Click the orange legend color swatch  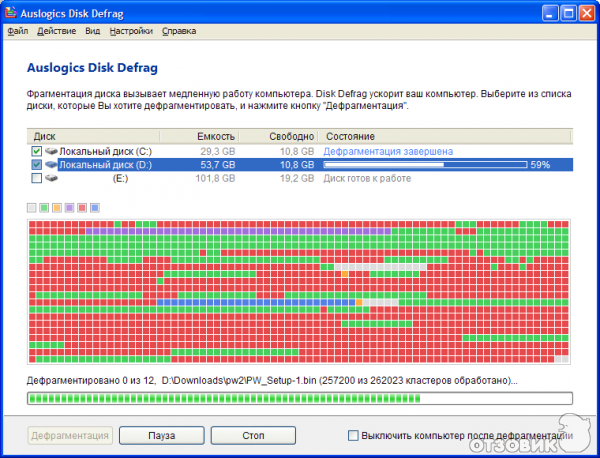pyautogui.click(x=56, y=208)
